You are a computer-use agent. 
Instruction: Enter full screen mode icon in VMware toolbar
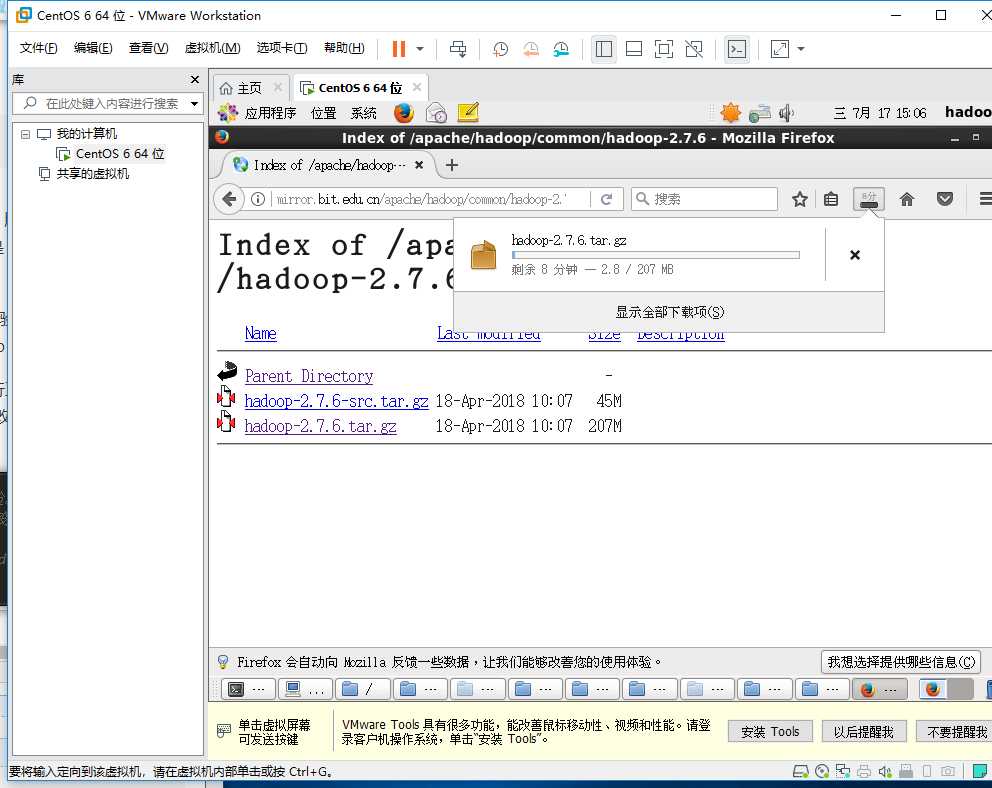coord(664,49)
